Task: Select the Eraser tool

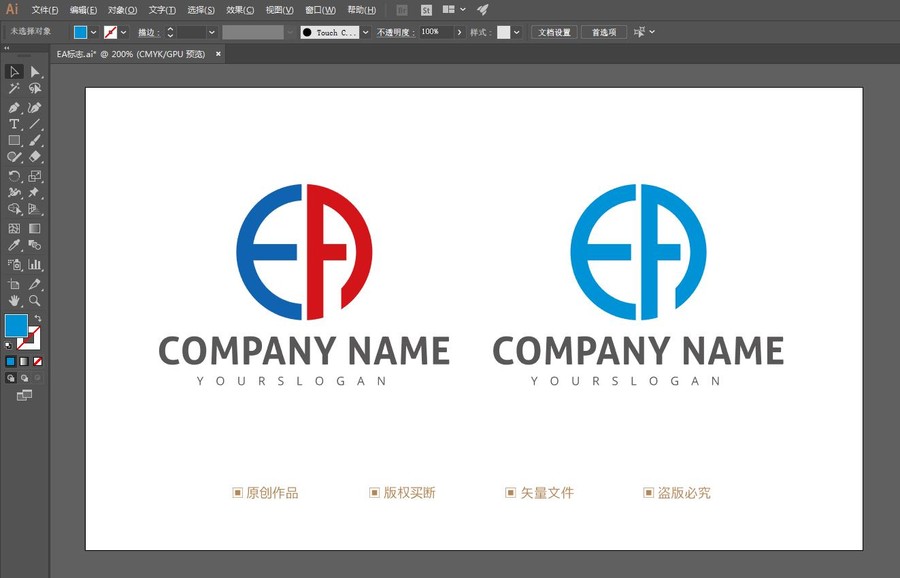Action: (x=35, y=157)
